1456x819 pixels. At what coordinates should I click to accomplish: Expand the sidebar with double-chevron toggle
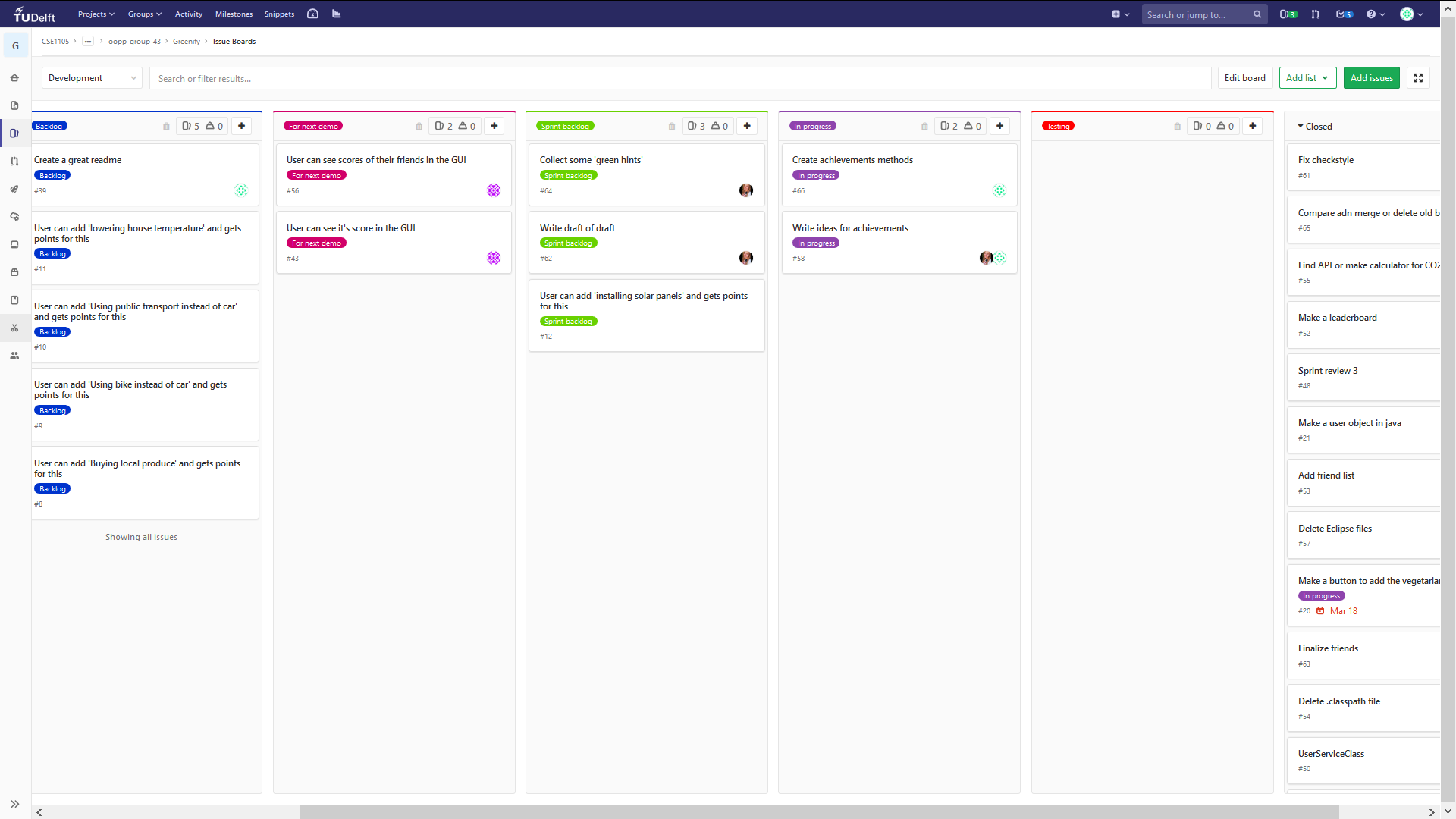14,804
